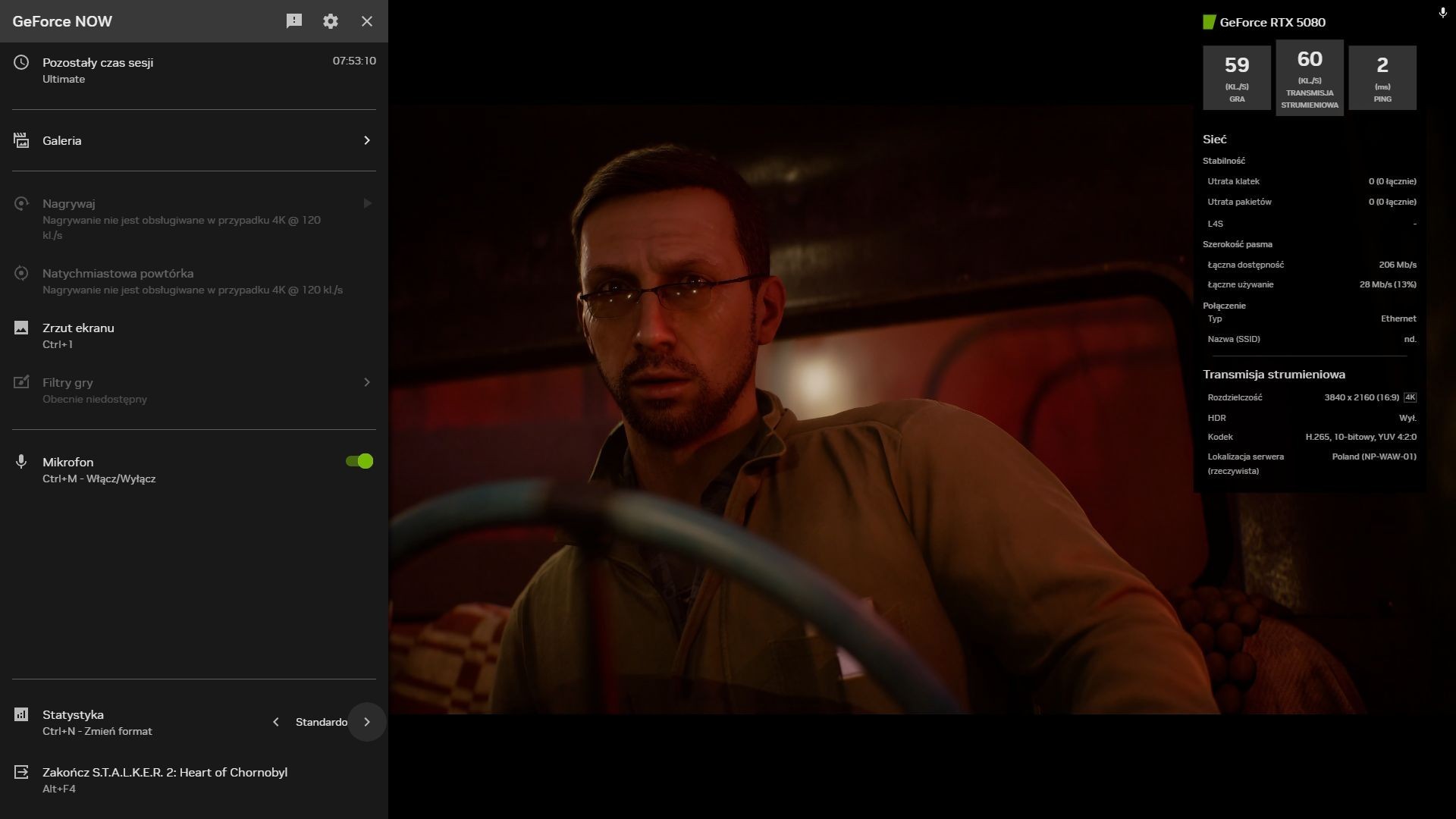Expand Filtry gry chevron
The height and width of the screenshot is (819, 1456).
[x=367, y=382]
